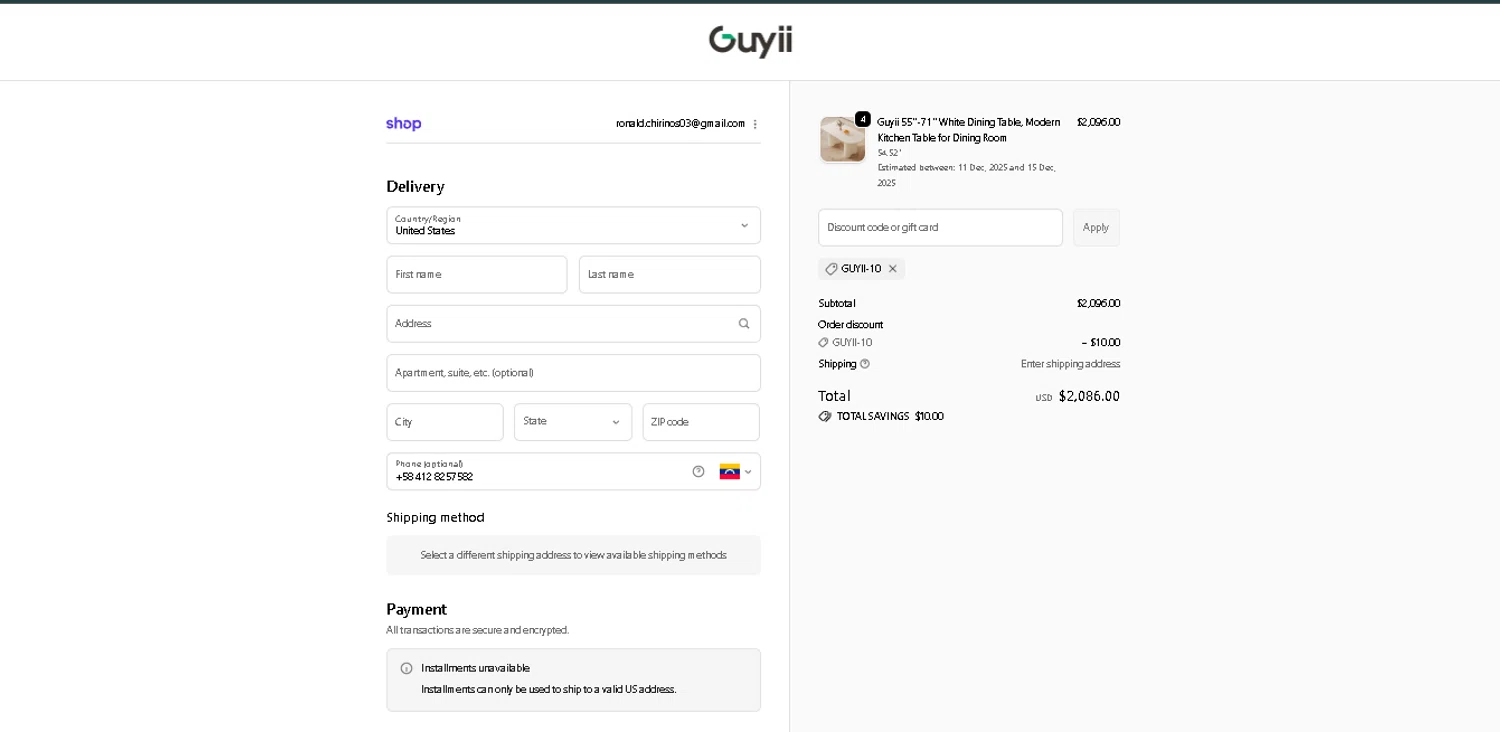Screen dimensions: 1500x732
Task: Click the shipping info question icon
Action: pyautogui.click(x=865, y=364)
